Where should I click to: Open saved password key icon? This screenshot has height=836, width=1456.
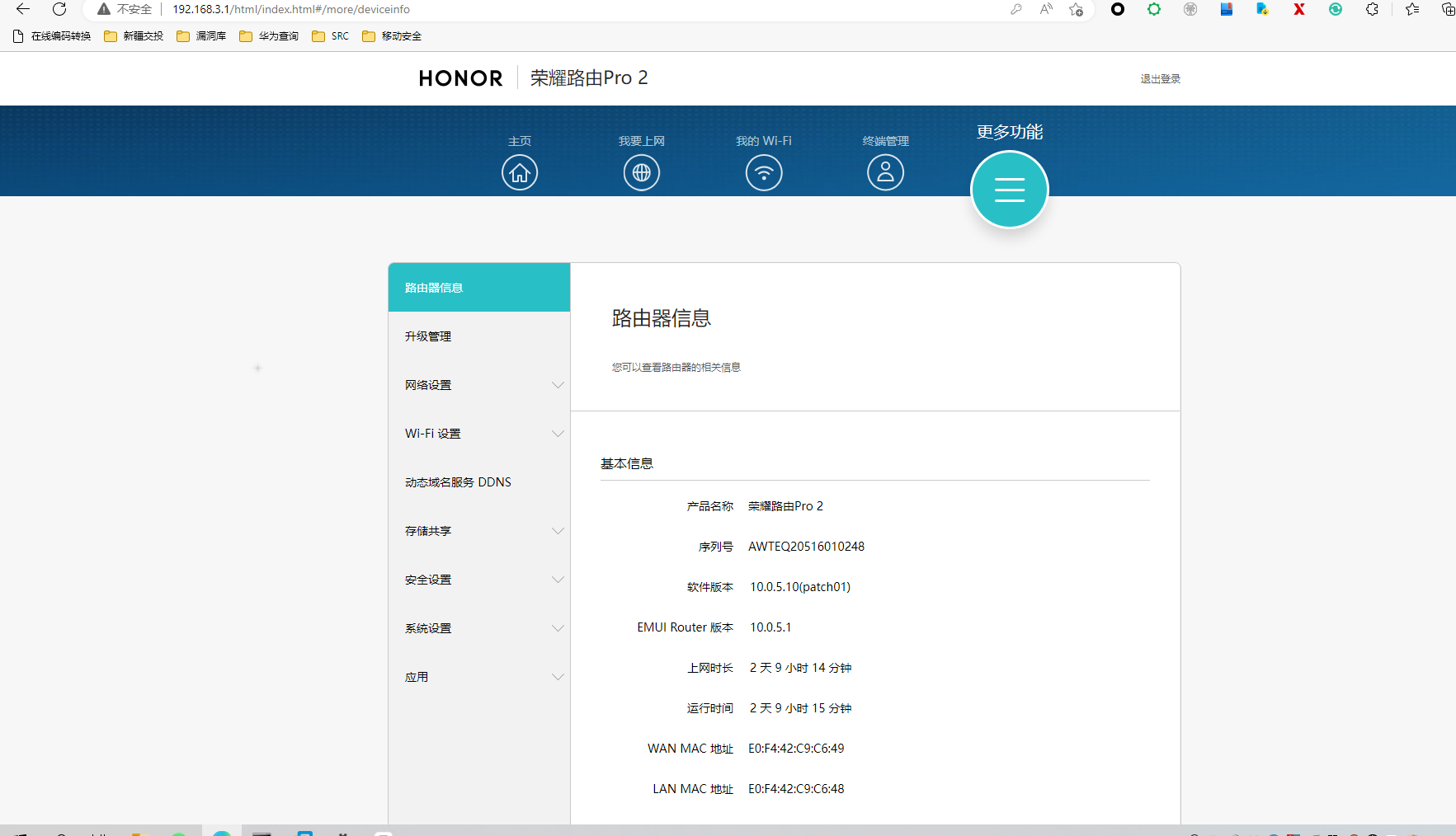coord(1016,9)
